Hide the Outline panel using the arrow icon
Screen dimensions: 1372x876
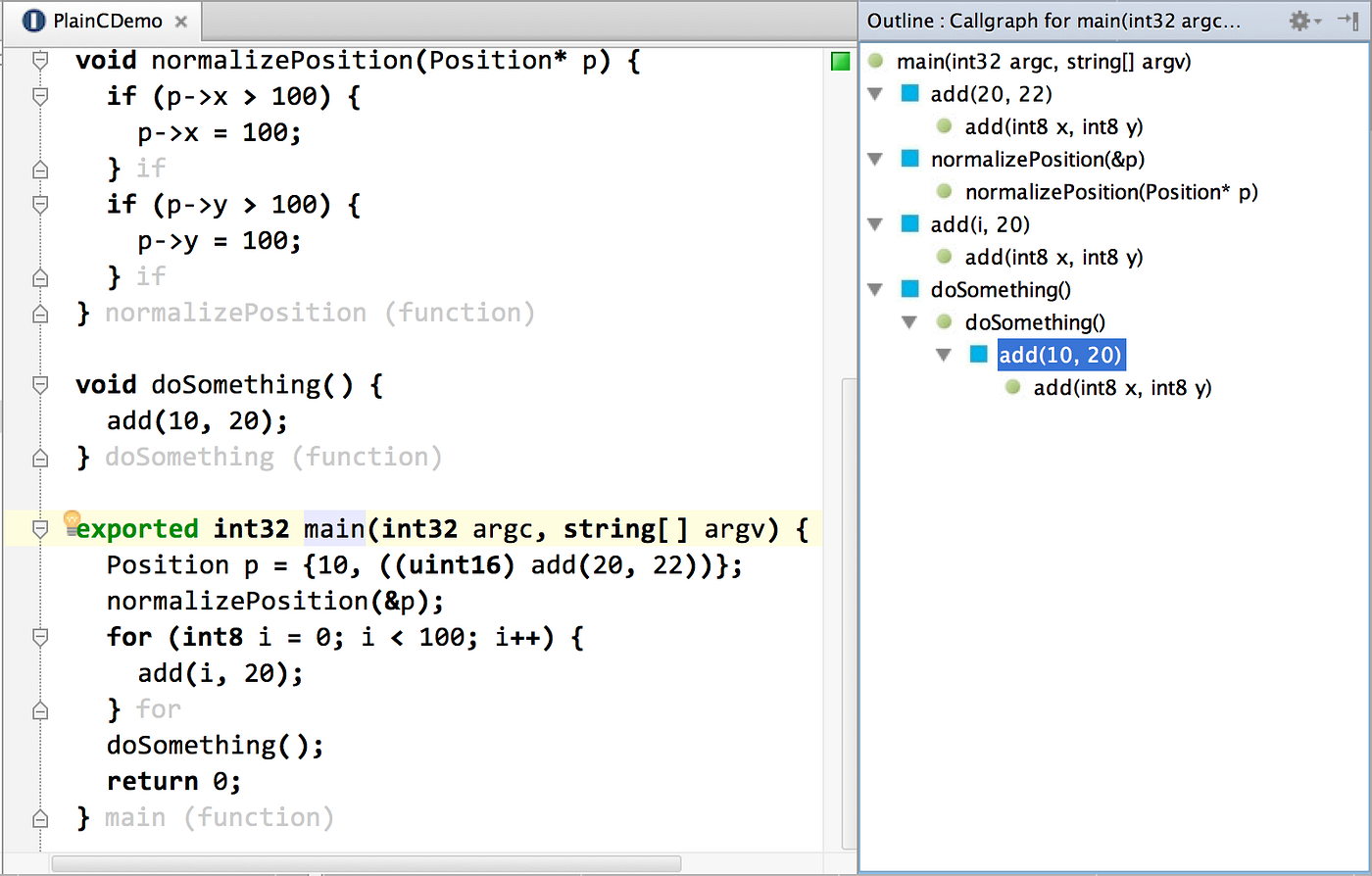(1347, 21)
